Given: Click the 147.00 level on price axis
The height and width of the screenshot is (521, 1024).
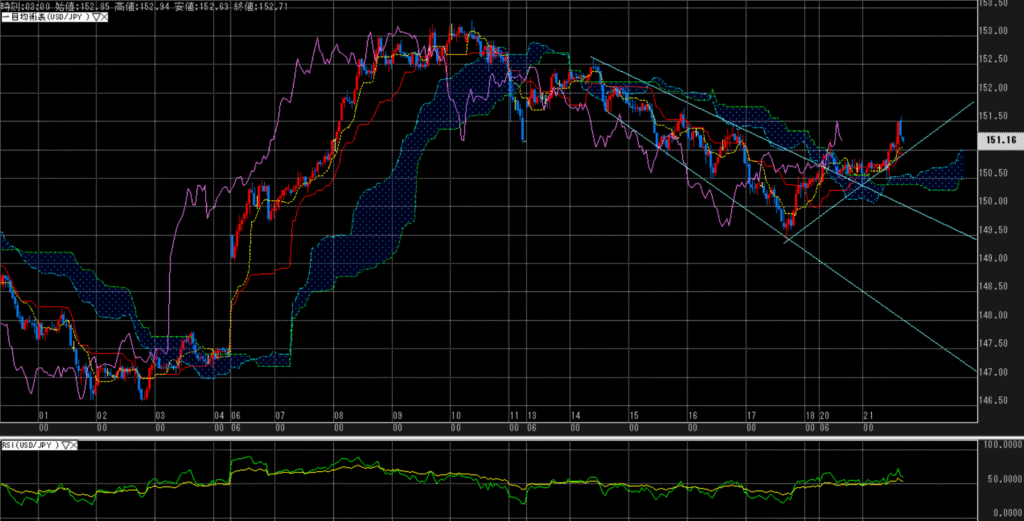Looking at the screenshot, I should coord(996,372).
